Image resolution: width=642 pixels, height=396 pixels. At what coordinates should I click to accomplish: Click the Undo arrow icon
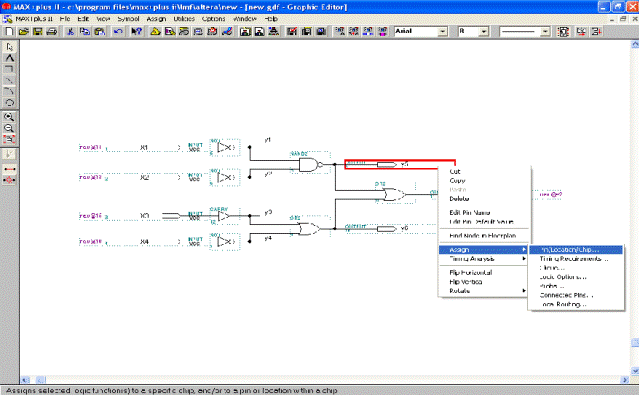118,32
